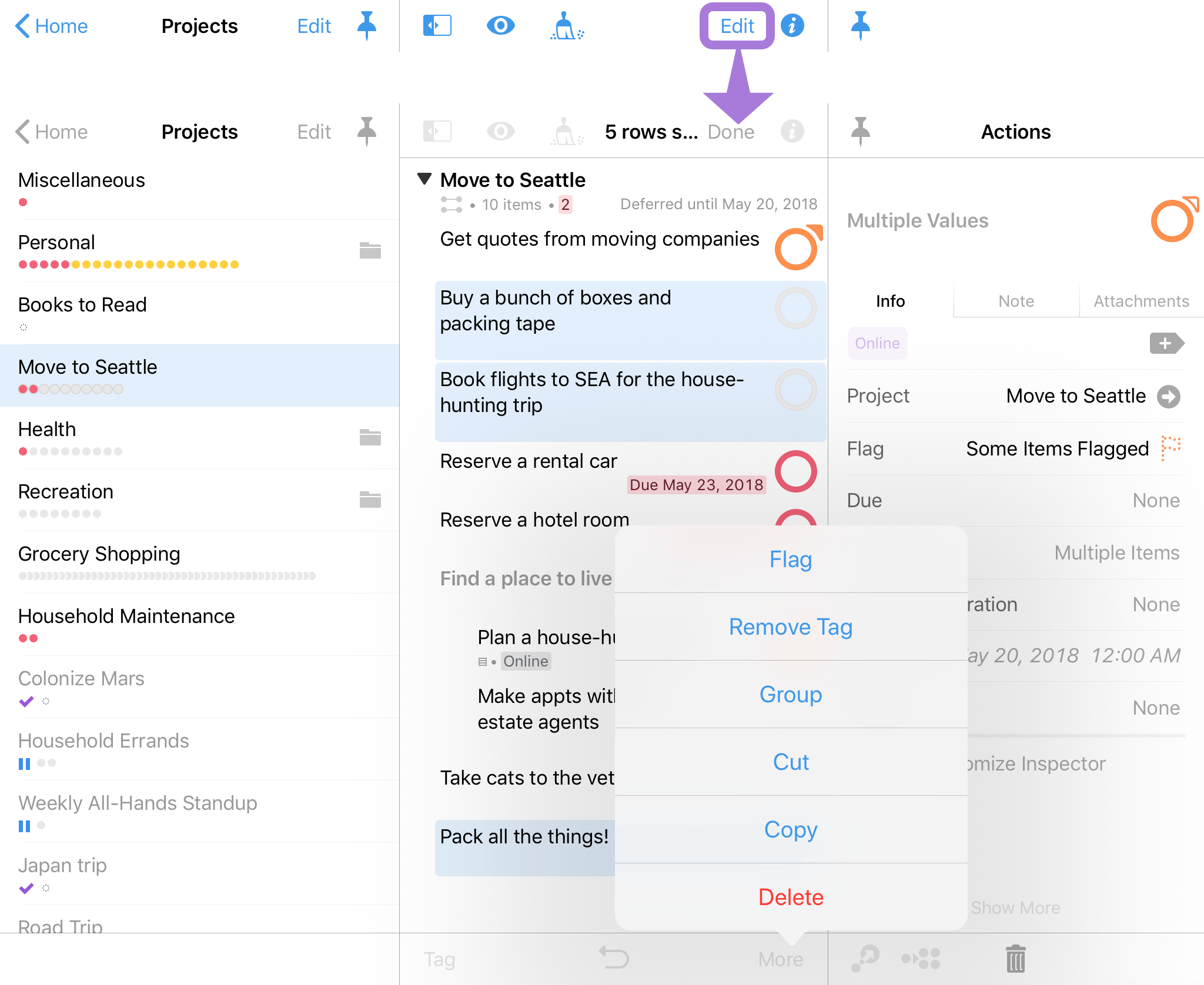Open the Recreation folder icon
1204x985 pixels.
point(370,500)
